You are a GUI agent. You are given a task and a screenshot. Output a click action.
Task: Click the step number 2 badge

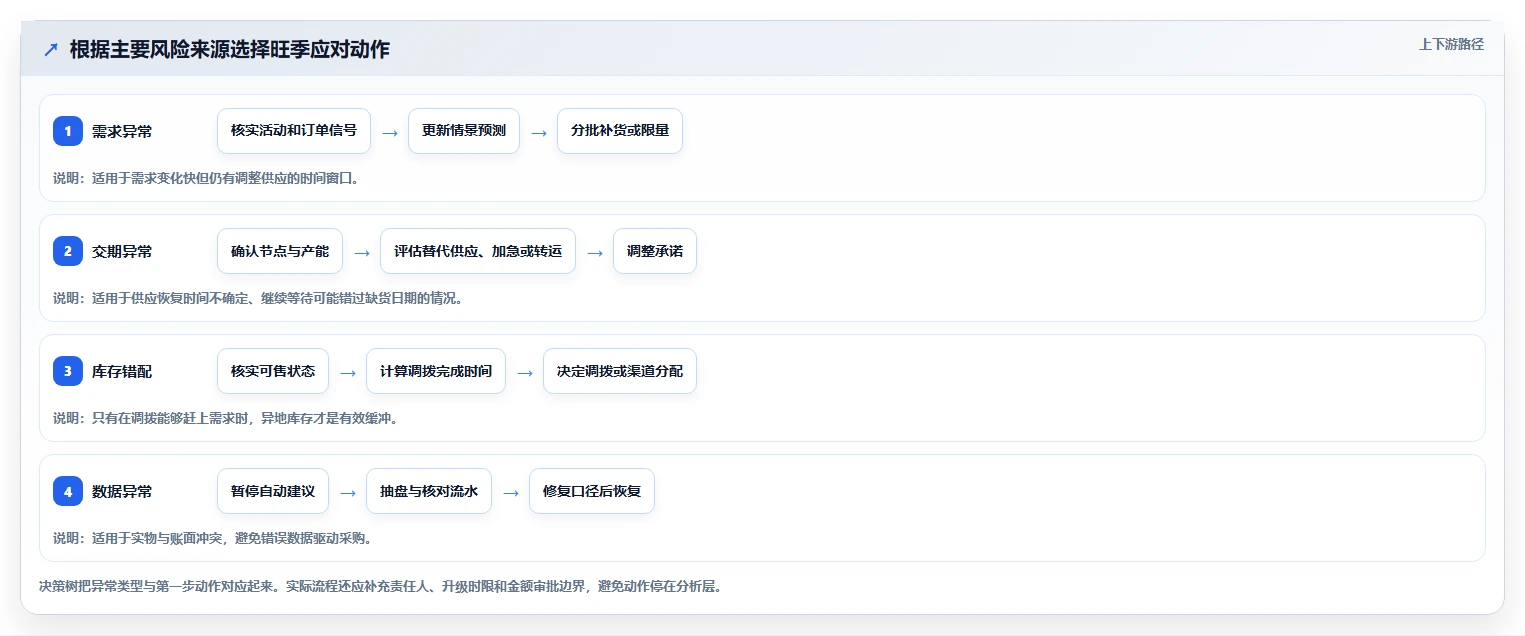68,251
